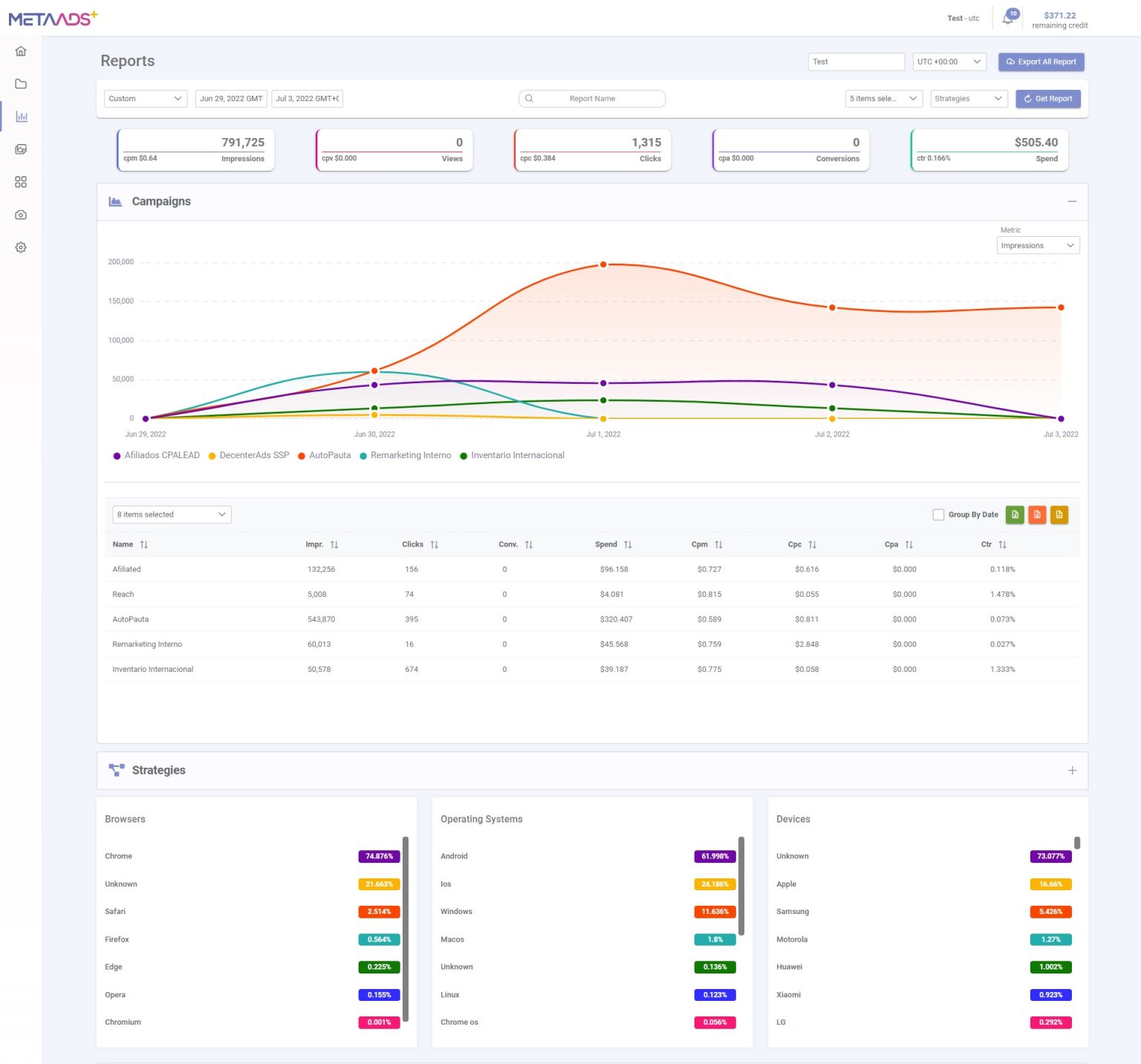Click the AutoPauta peak point on Jul 1
1141x1064 pixels.
click(603, 264)
